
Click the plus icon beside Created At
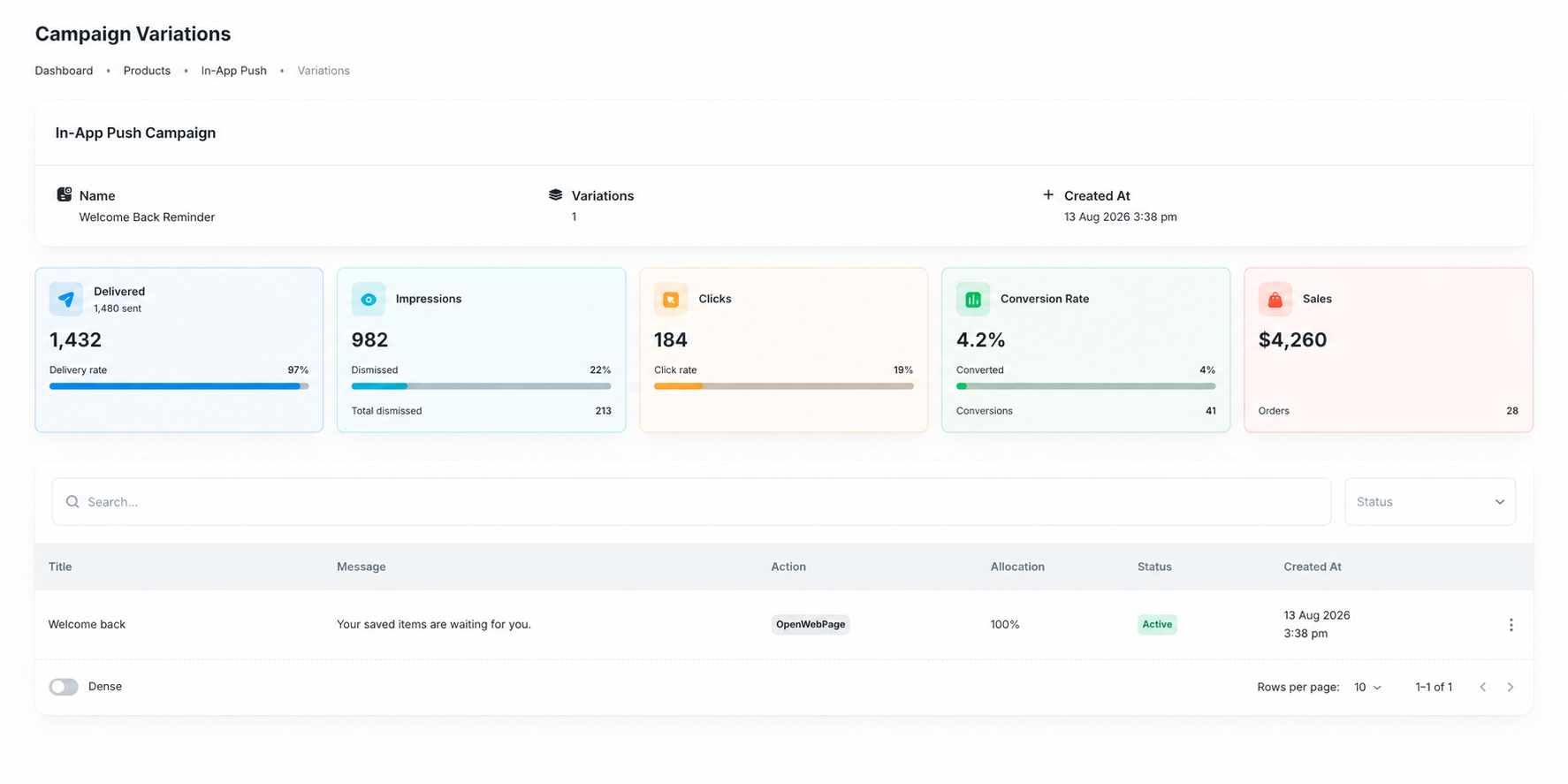[1048, 194]
